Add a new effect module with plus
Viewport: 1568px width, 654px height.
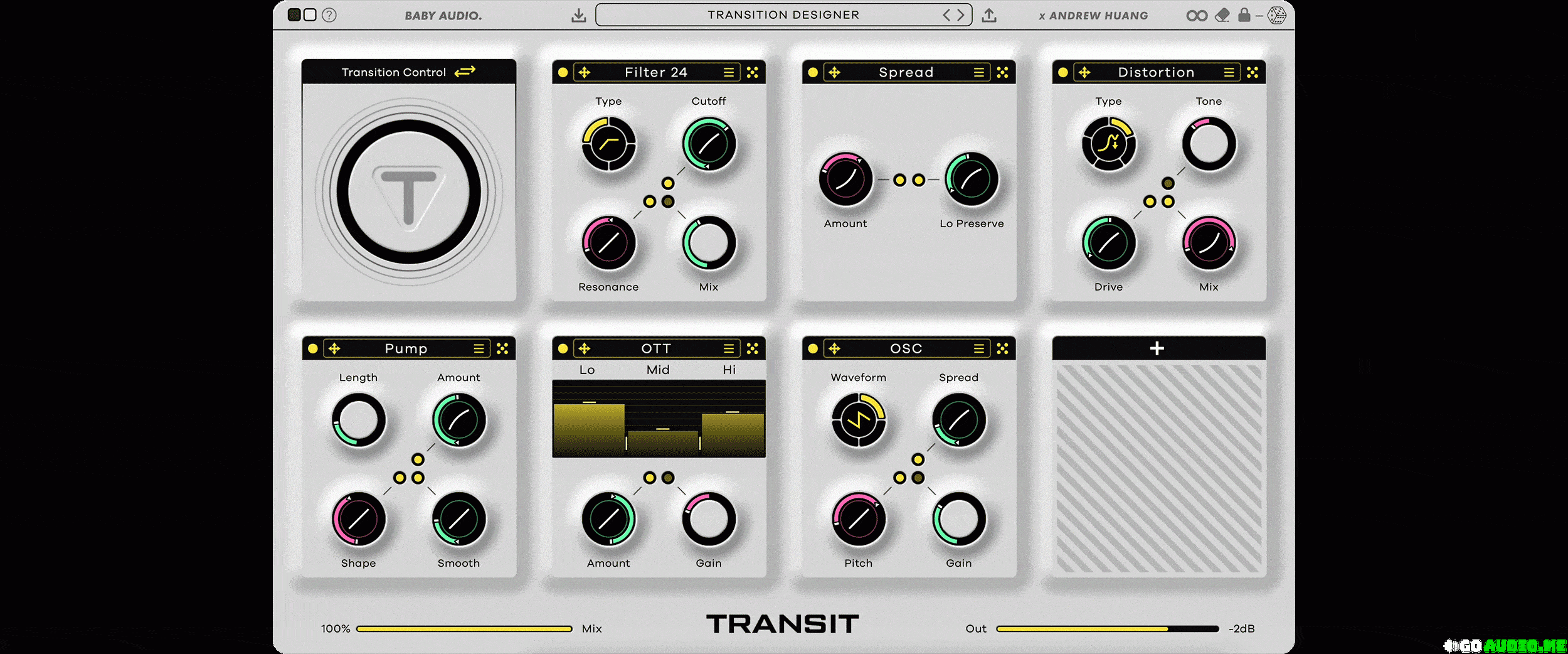point(1157,348)
